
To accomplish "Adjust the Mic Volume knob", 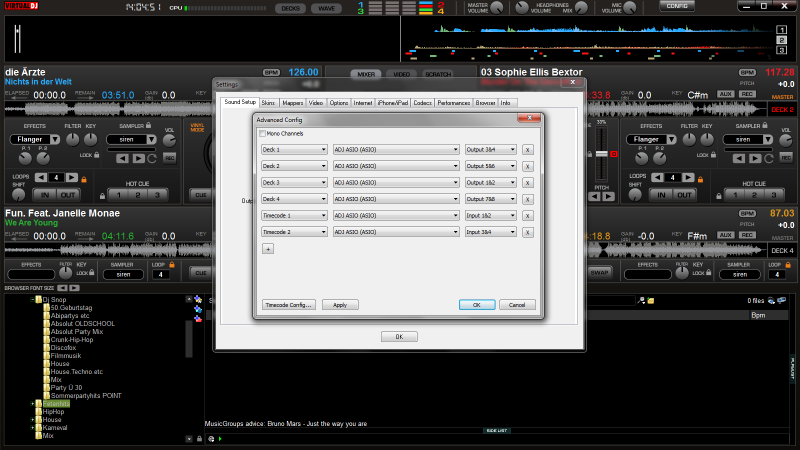I will (630, 7).
